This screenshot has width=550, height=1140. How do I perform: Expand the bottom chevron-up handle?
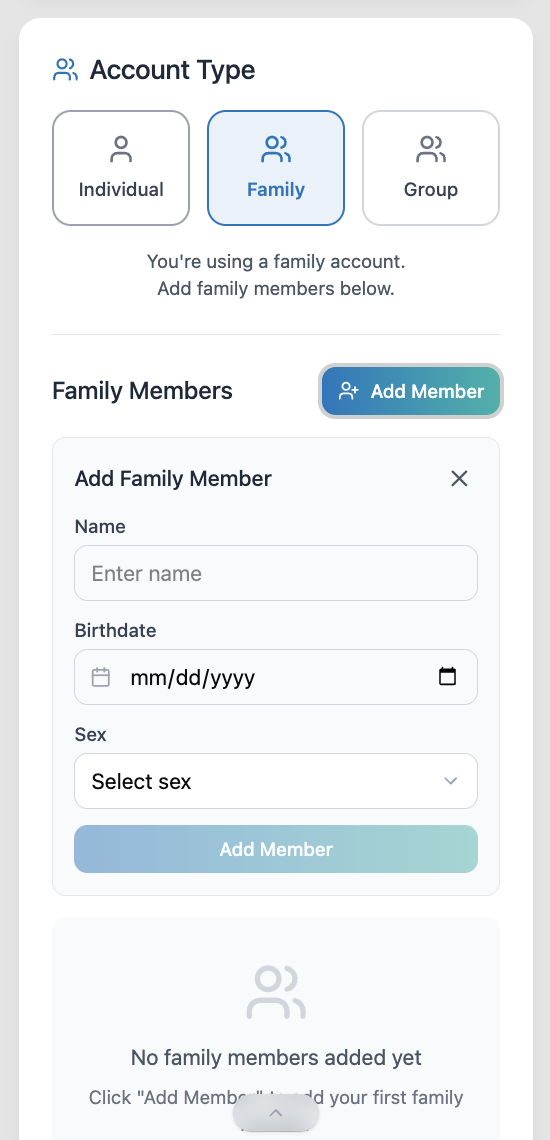coord(276,1113)
